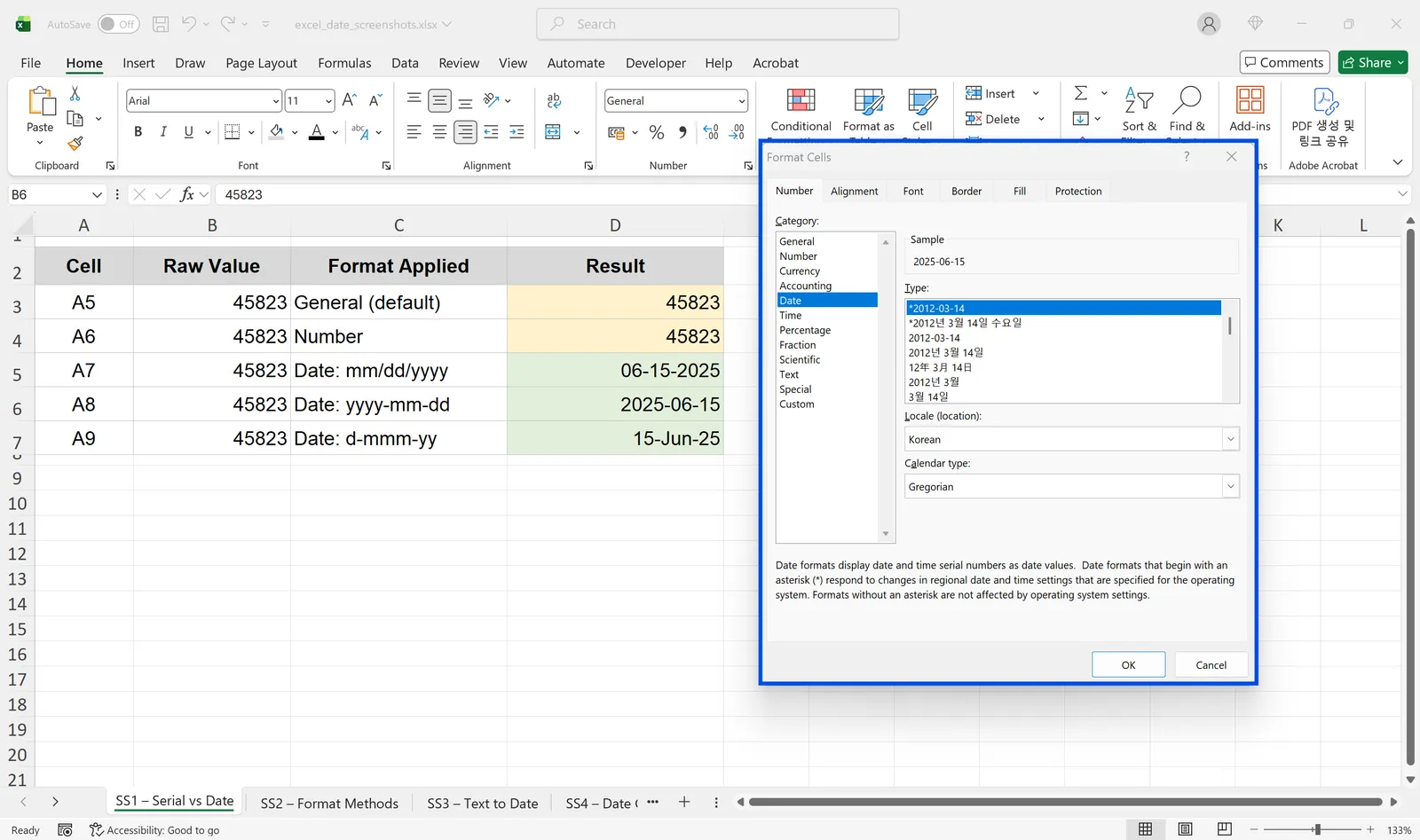The width and height of the screenshot is (1420, 840).
Task: Toggle Bold formatting
Action: (138, 132)
